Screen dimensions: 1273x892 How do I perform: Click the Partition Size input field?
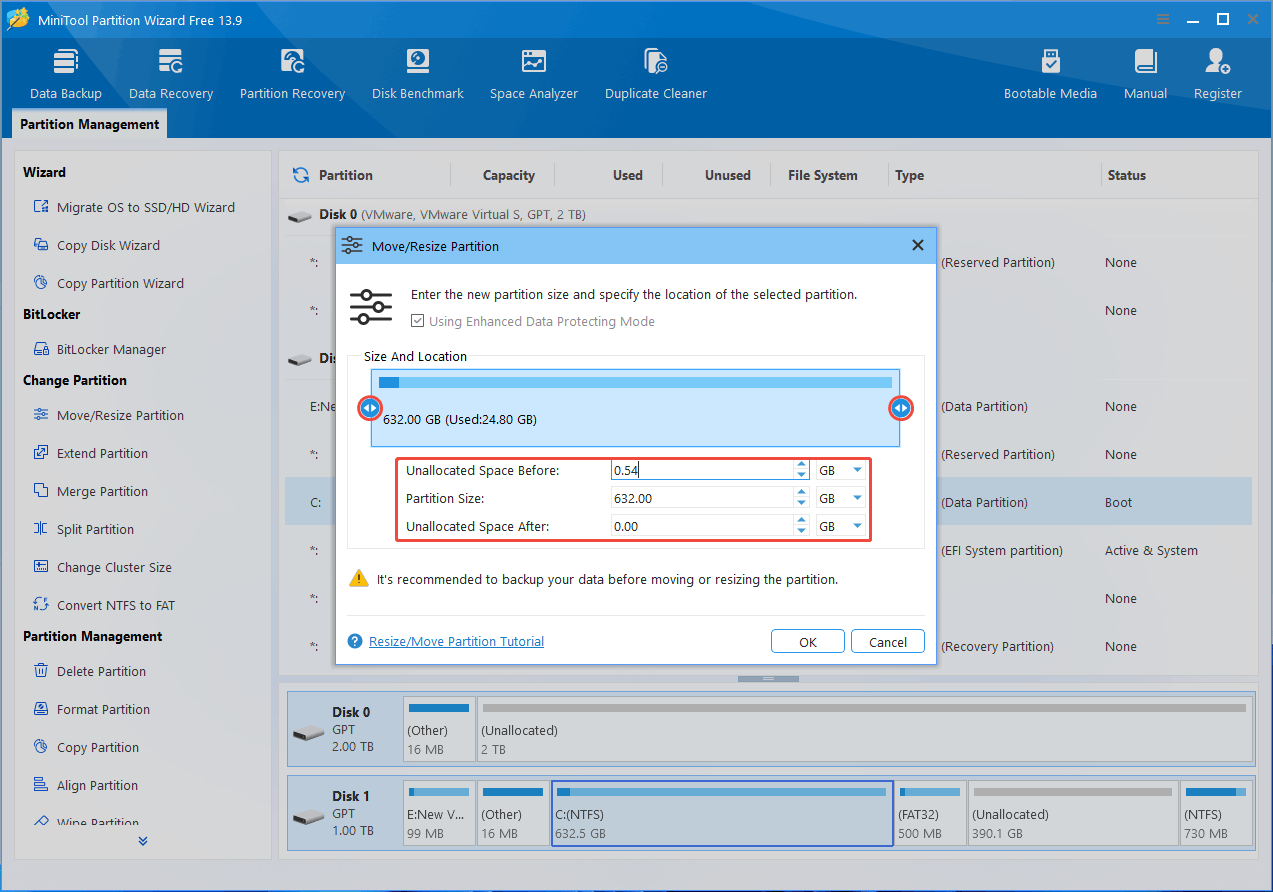click(702, 498)
